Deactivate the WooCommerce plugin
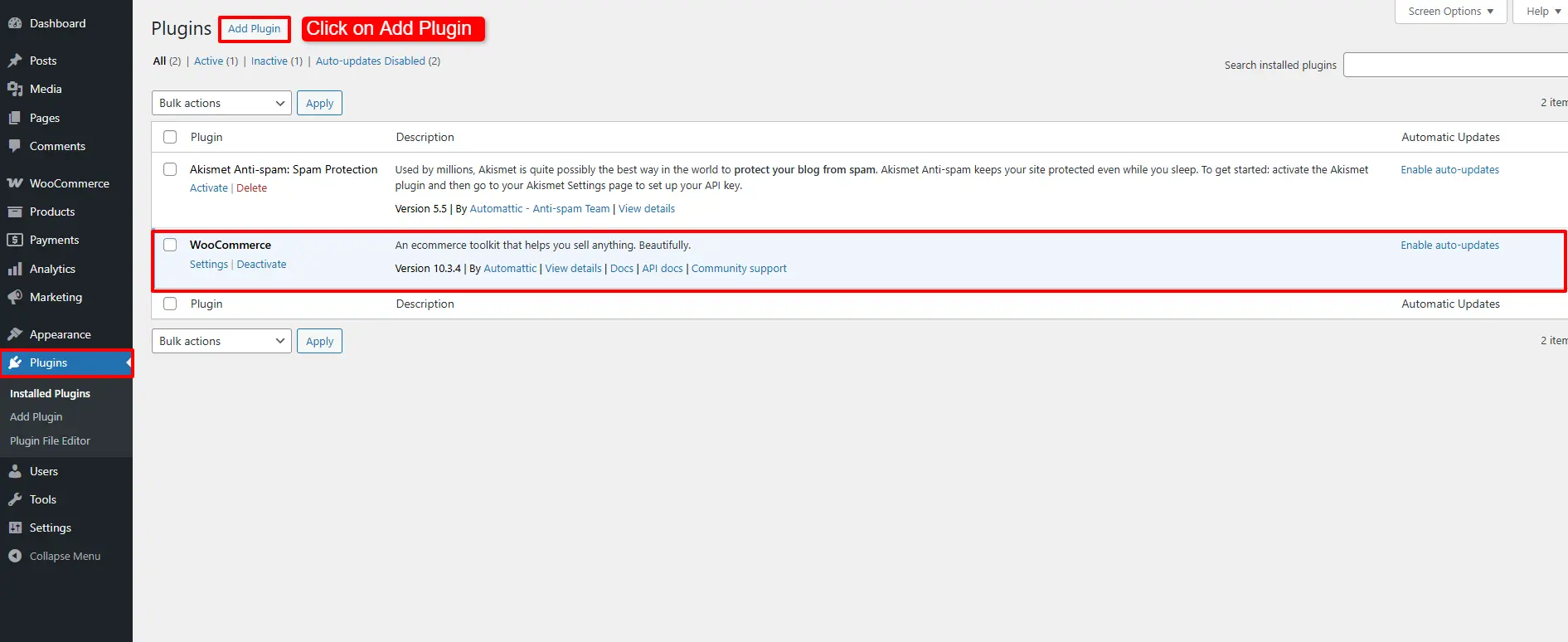Image resolution: width=1568 pixels, height=642 pixels. pos(261,265)
